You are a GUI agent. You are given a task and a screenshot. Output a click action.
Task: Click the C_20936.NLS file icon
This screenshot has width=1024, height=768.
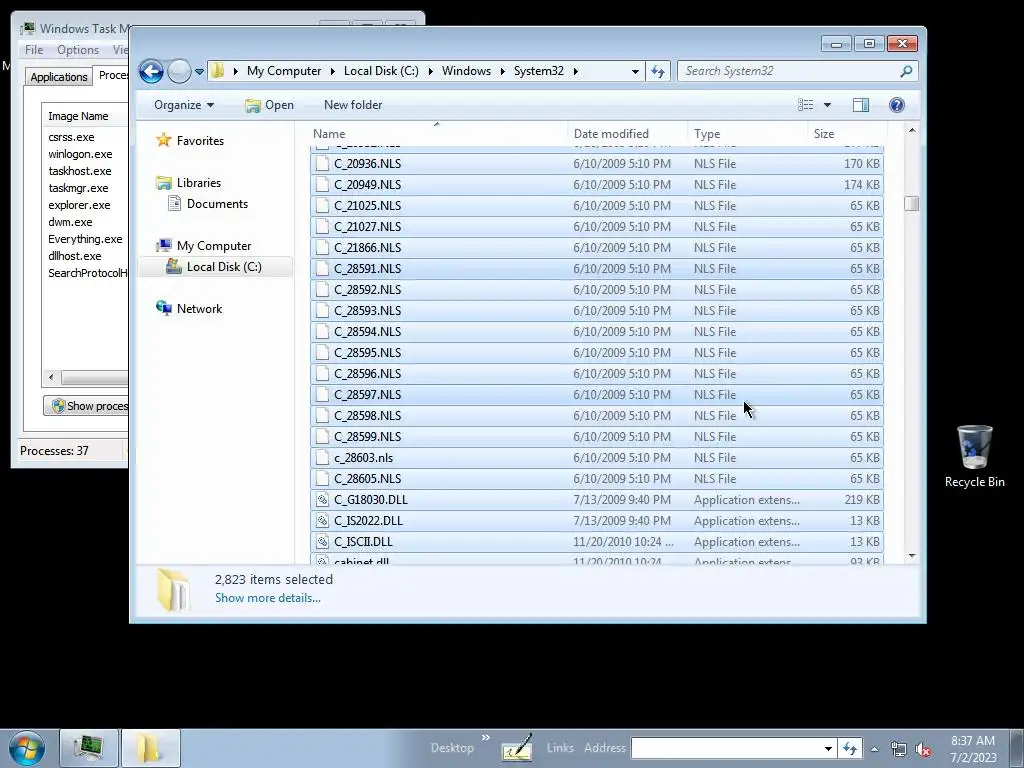[322, 164]
